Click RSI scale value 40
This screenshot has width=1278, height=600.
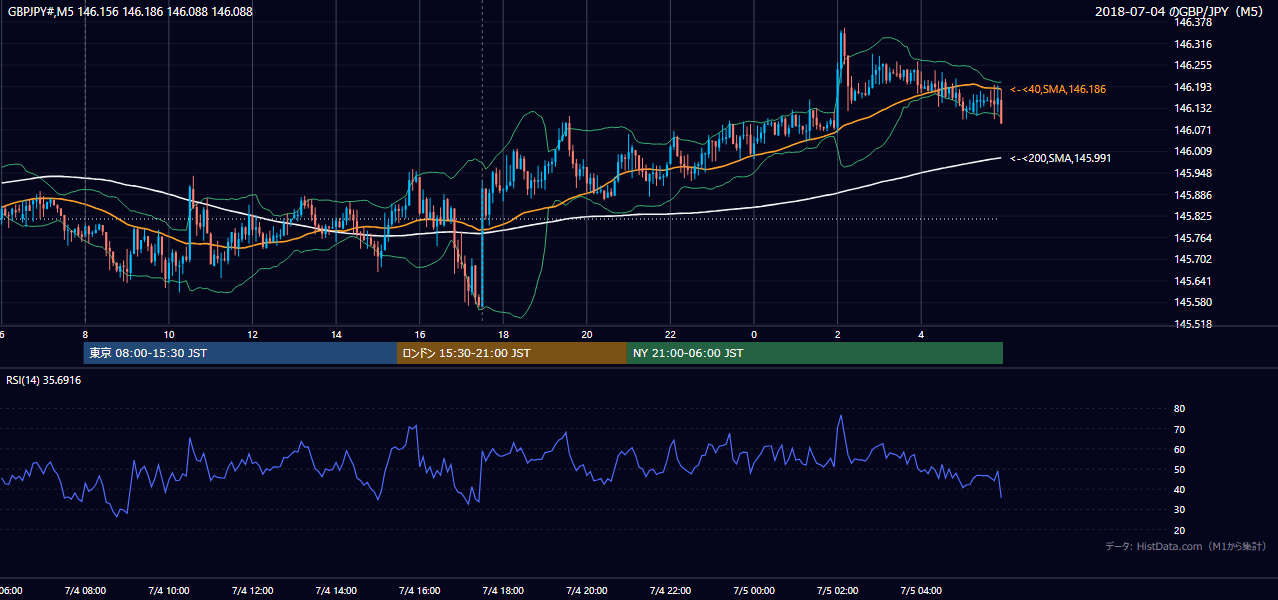1180,489
